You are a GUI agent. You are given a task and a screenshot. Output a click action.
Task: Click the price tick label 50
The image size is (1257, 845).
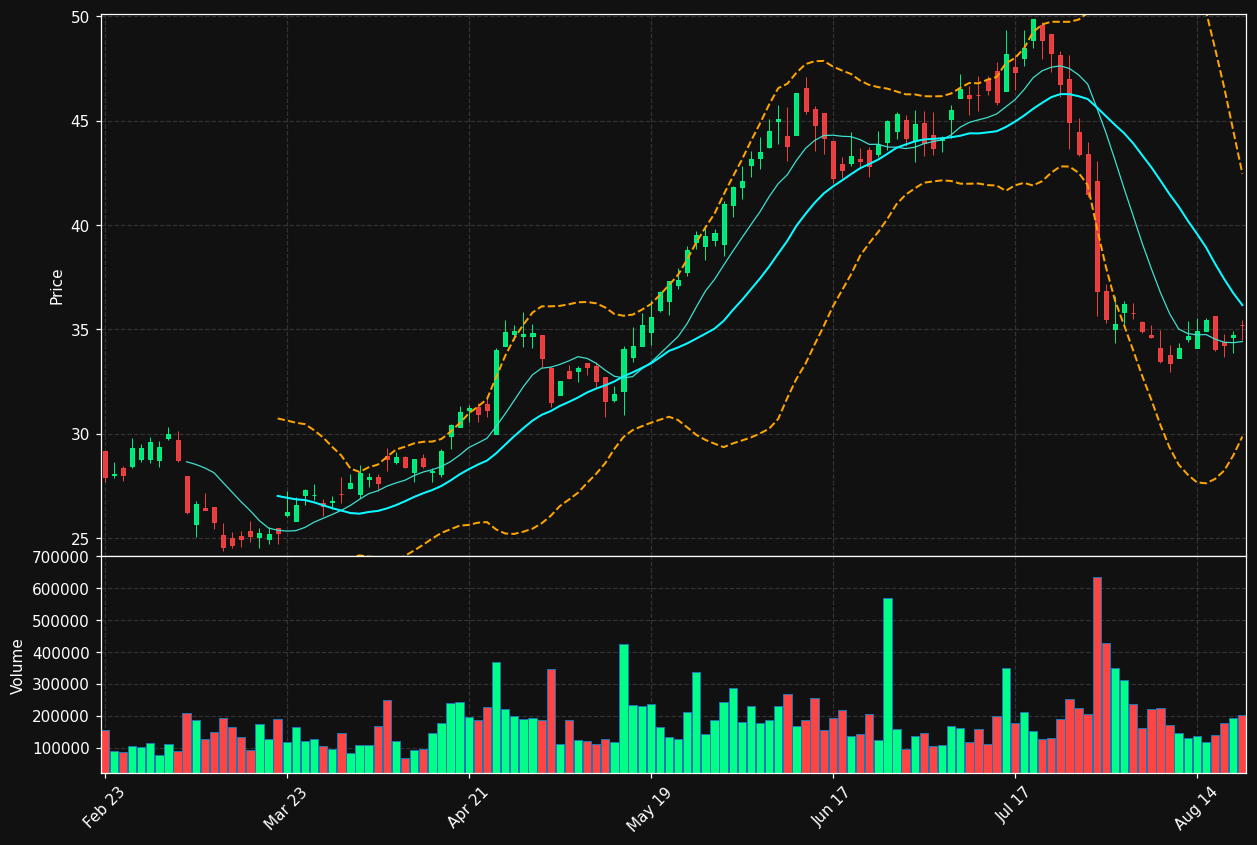point(80,18)
